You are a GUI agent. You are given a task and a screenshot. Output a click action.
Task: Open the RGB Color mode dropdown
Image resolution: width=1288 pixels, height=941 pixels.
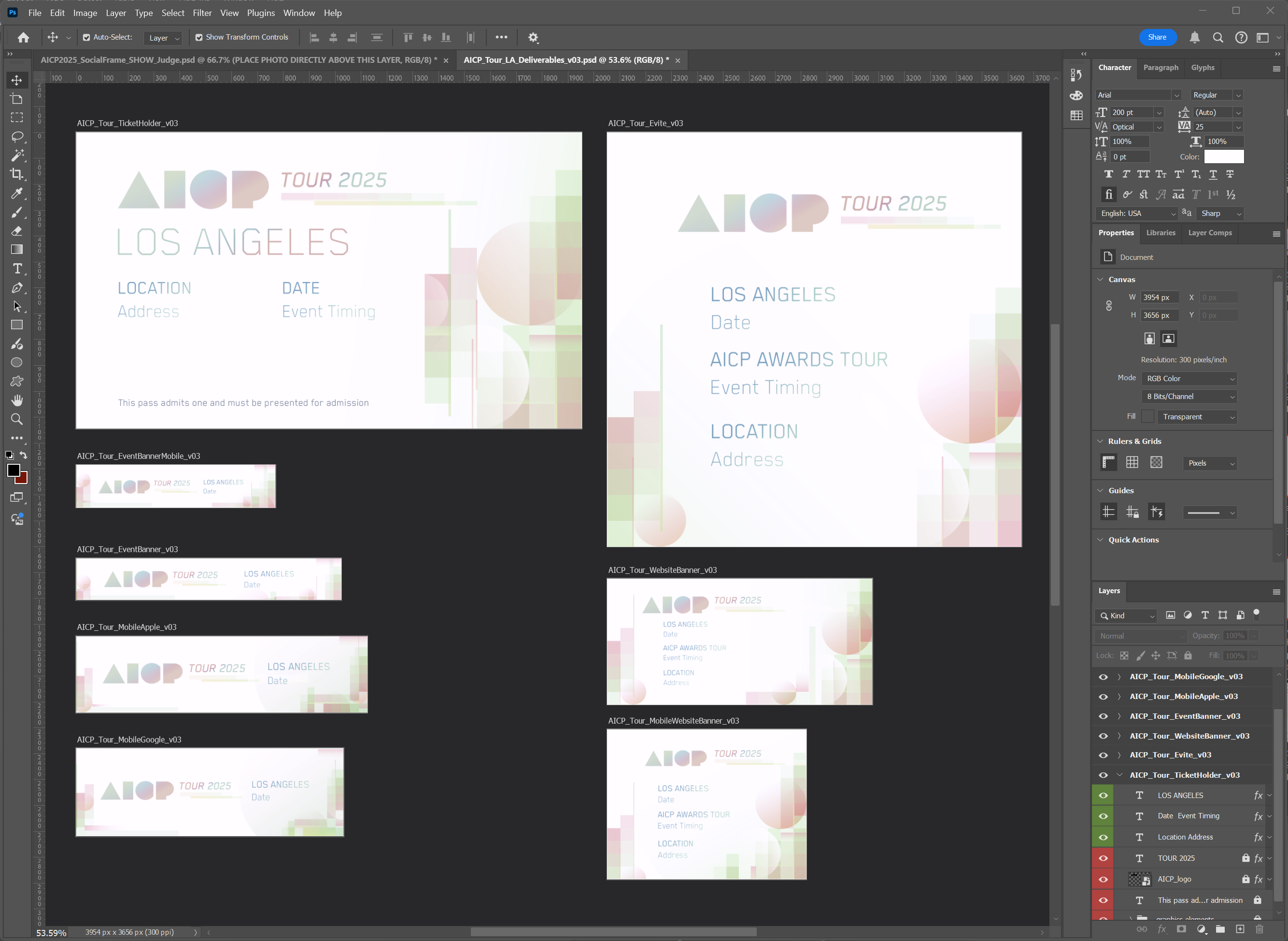pyautogui.click(x=1189, y=379)
